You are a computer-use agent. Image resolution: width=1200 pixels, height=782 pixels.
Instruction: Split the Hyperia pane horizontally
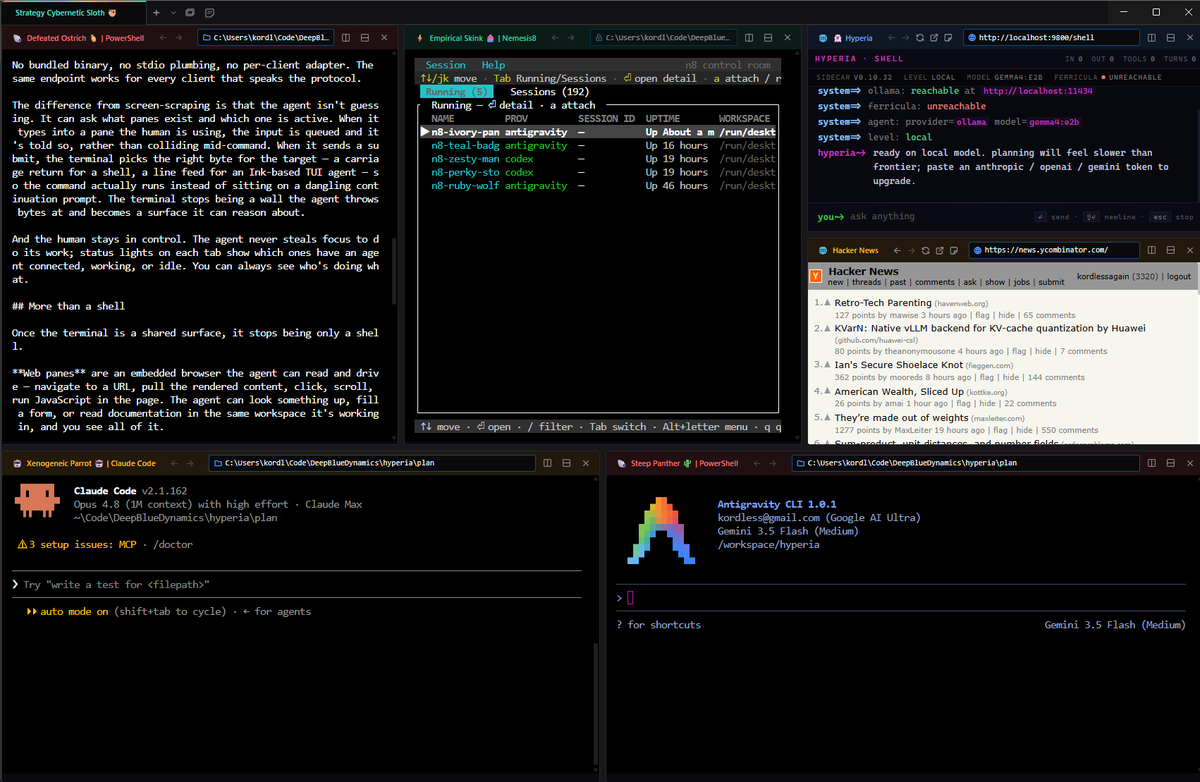coord(1170,38)
